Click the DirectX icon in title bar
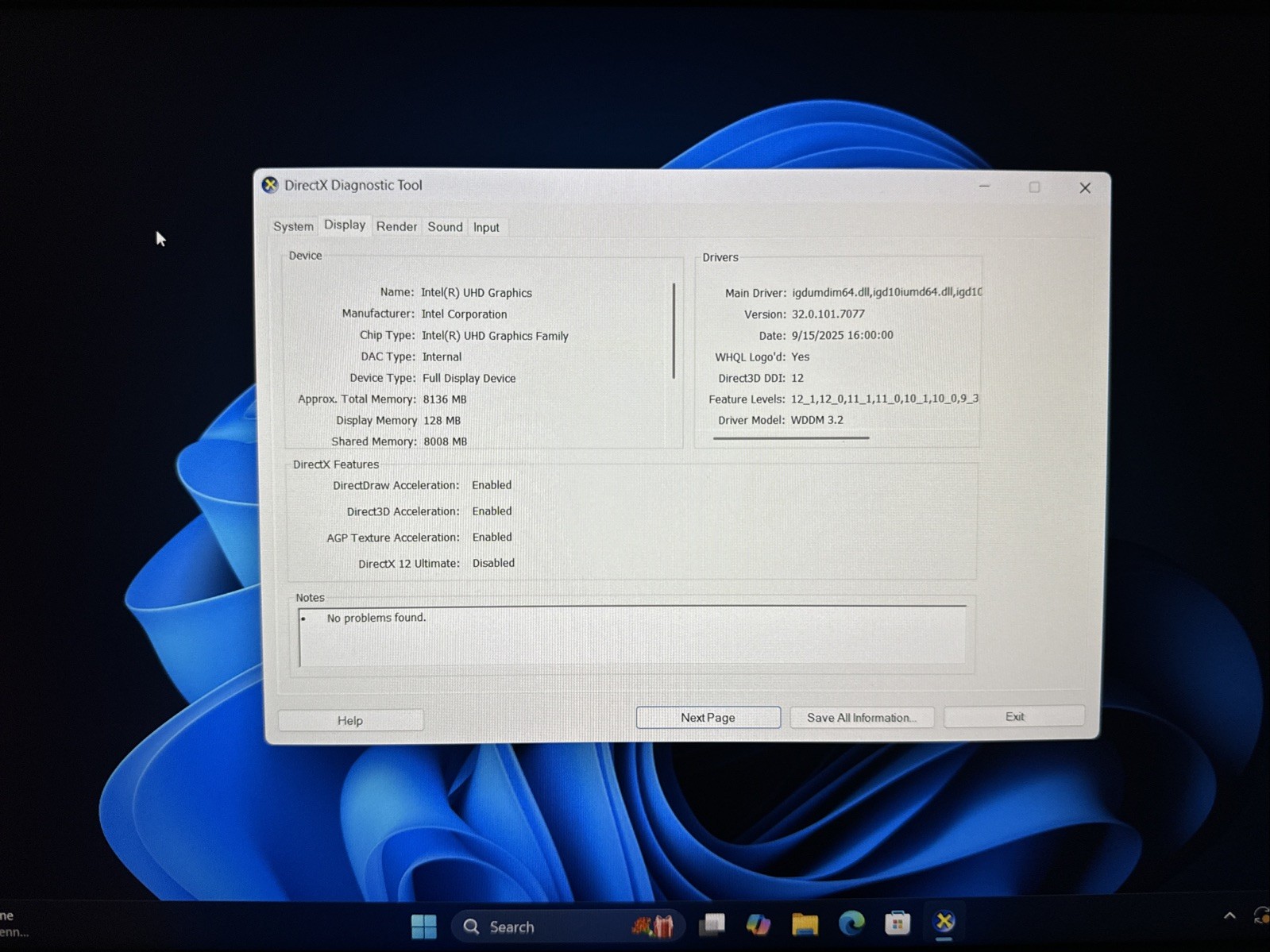Image resolution: width=1270 pixels, height=952 pixels. 270,185
